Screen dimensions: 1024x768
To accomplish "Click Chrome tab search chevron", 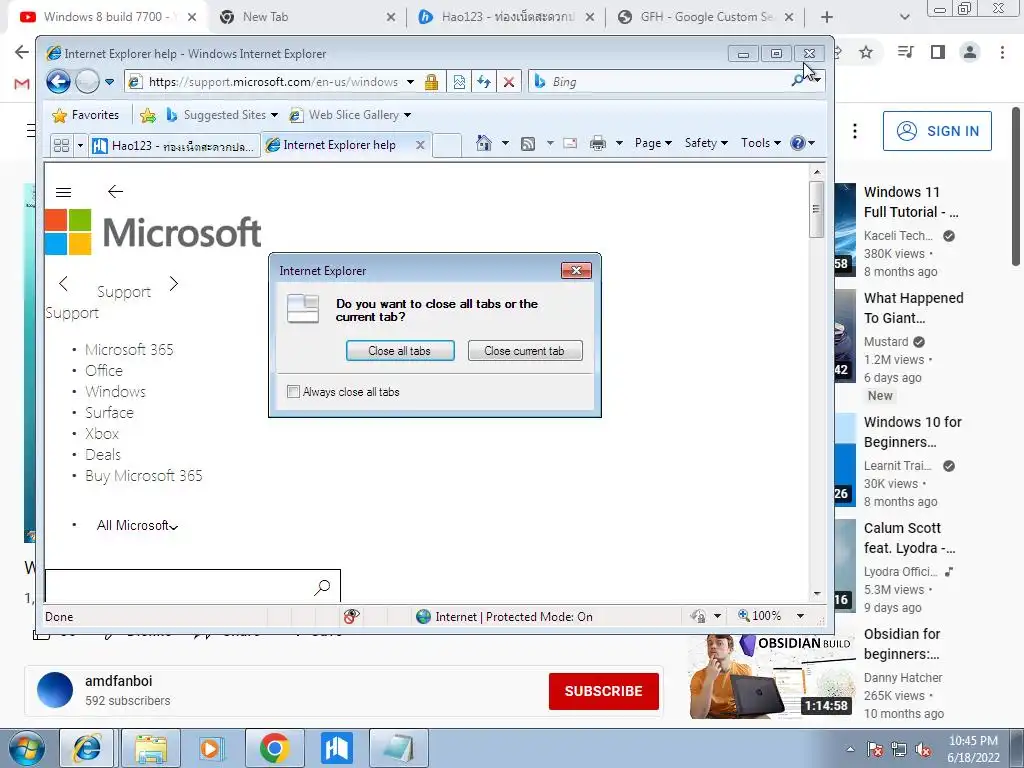I will [x=904, y=18].
